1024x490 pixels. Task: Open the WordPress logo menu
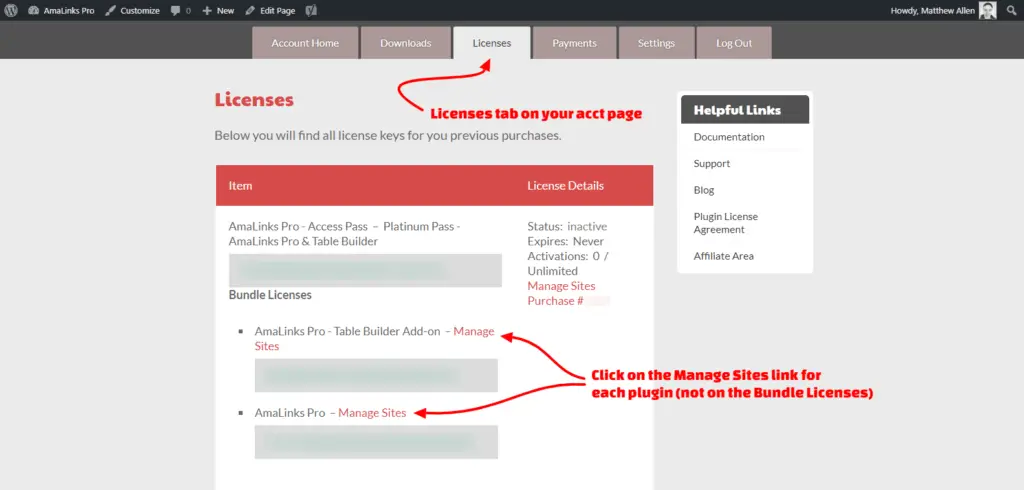[x=11, y=10]
